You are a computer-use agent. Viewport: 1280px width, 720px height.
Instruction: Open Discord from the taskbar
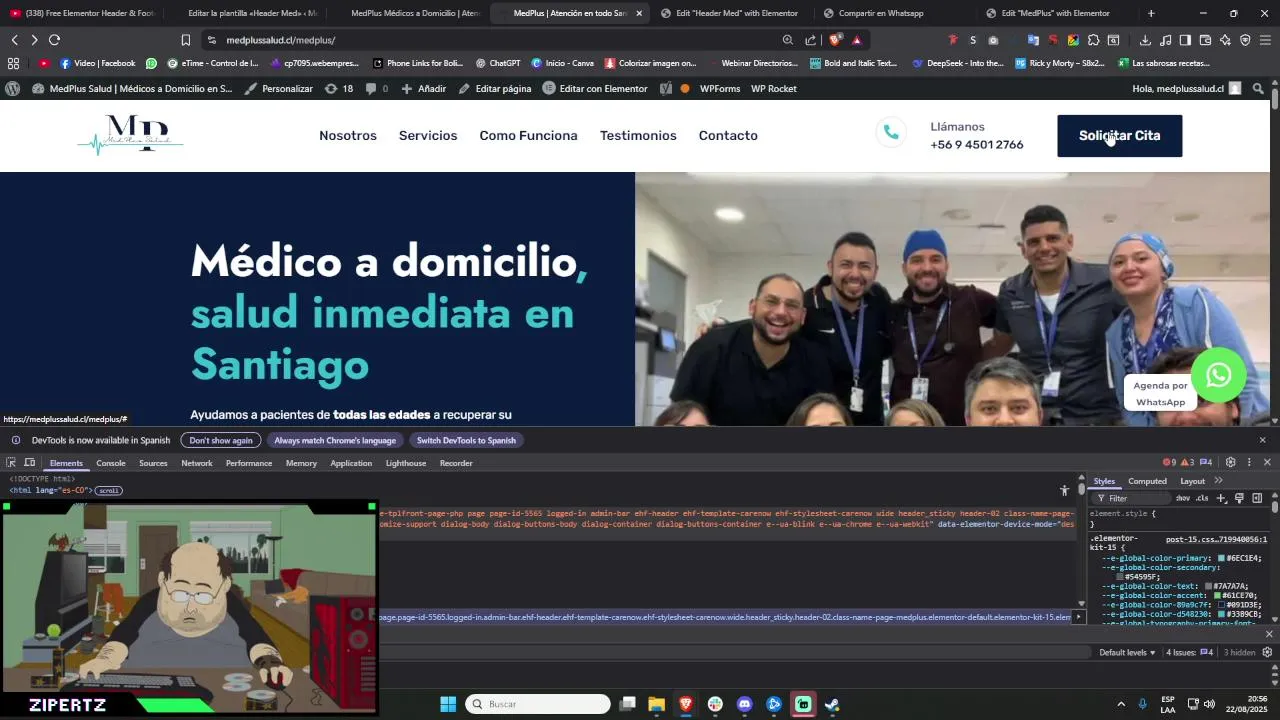click(x=744, y=704)
